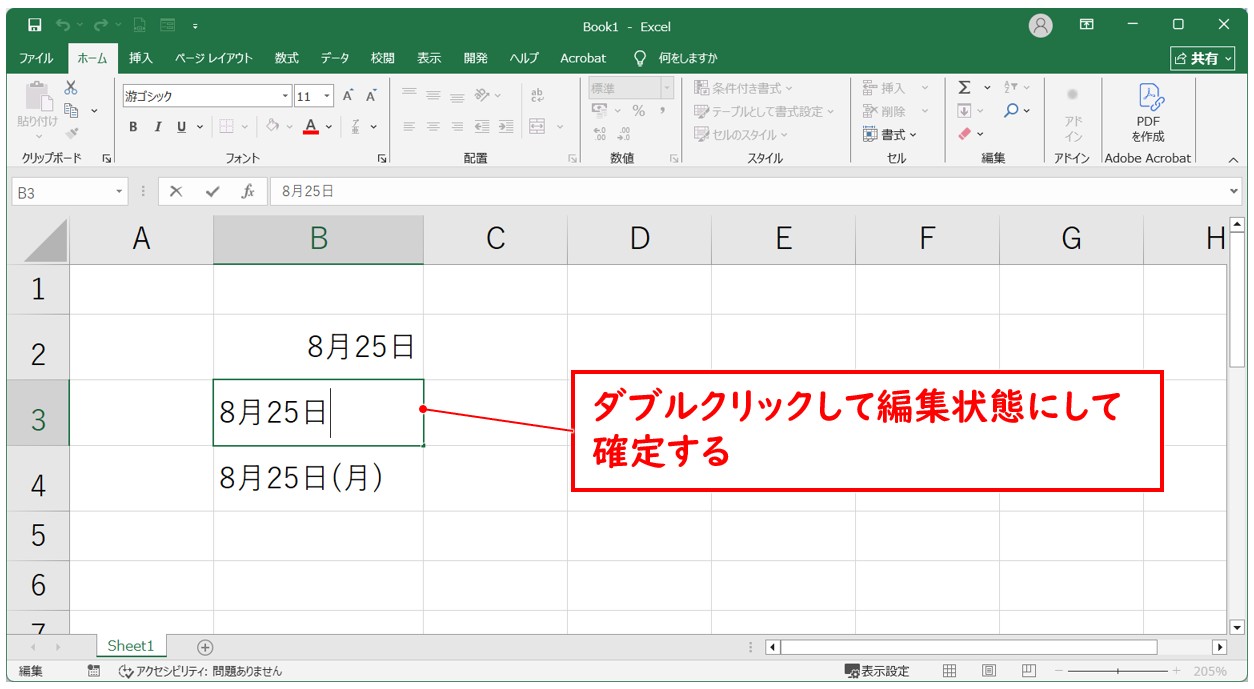Toggle Underline formatting
Image resolution: width=1254 pixels, height=689 pixels.
182,127
